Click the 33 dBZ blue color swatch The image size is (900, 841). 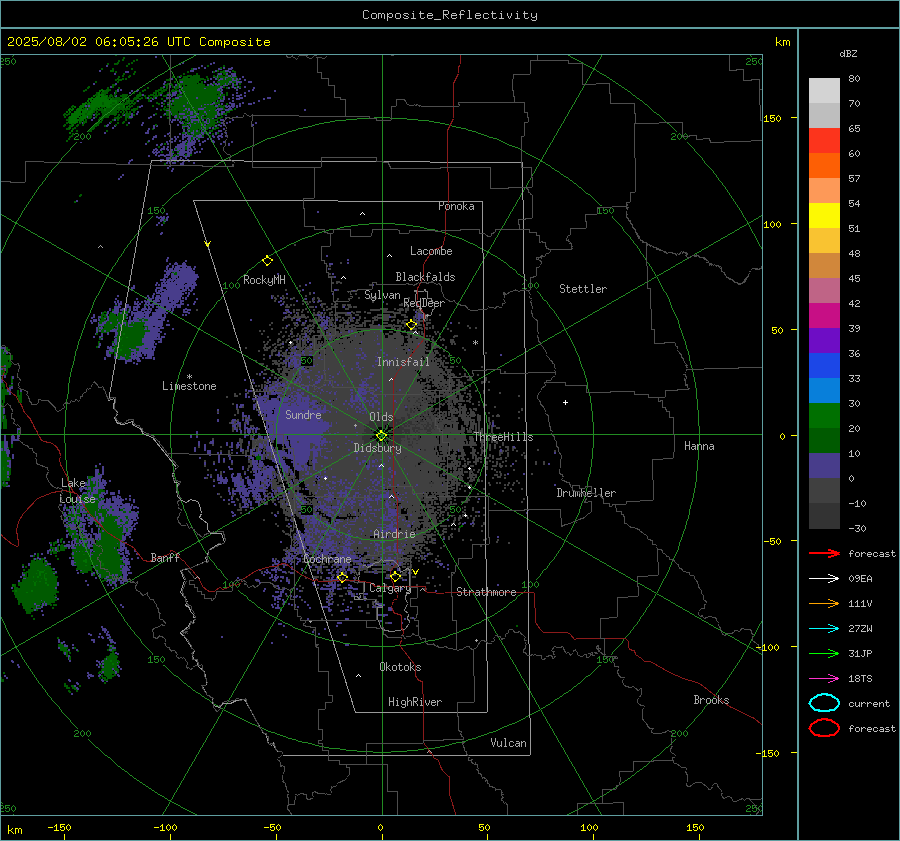[x=824, y=390]
